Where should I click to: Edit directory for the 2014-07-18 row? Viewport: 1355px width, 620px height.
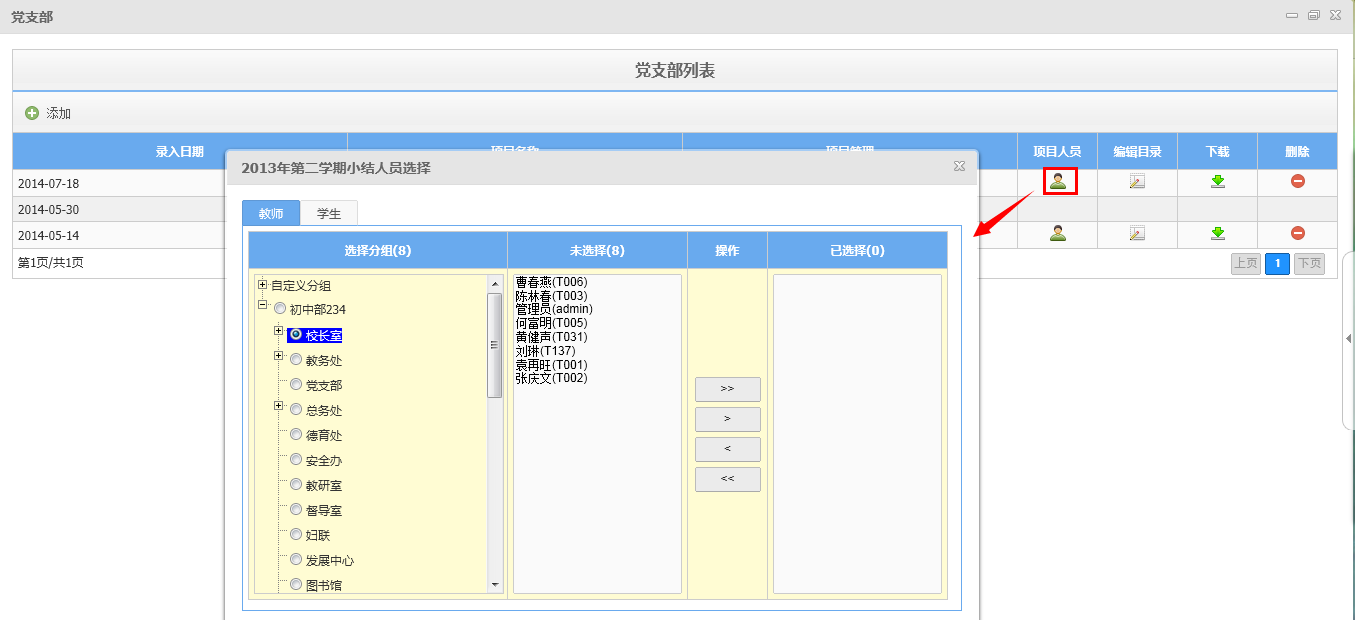1137,181
